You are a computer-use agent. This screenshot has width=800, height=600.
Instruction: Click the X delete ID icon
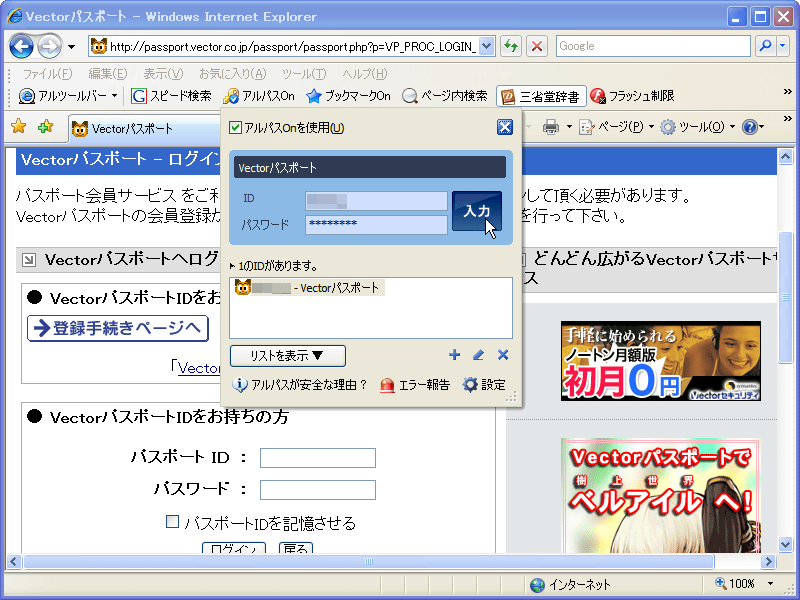point(503,355)
